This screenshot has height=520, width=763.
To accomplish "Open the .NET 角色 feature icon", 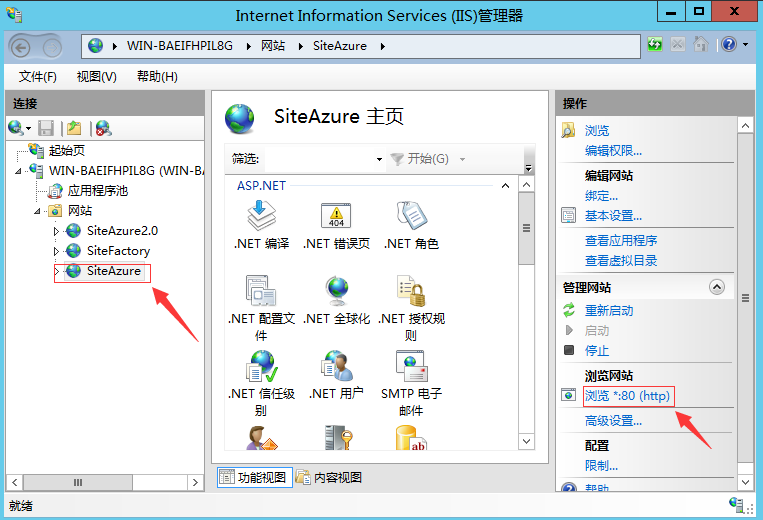I will pyautogui.click(x=411, y=215).
